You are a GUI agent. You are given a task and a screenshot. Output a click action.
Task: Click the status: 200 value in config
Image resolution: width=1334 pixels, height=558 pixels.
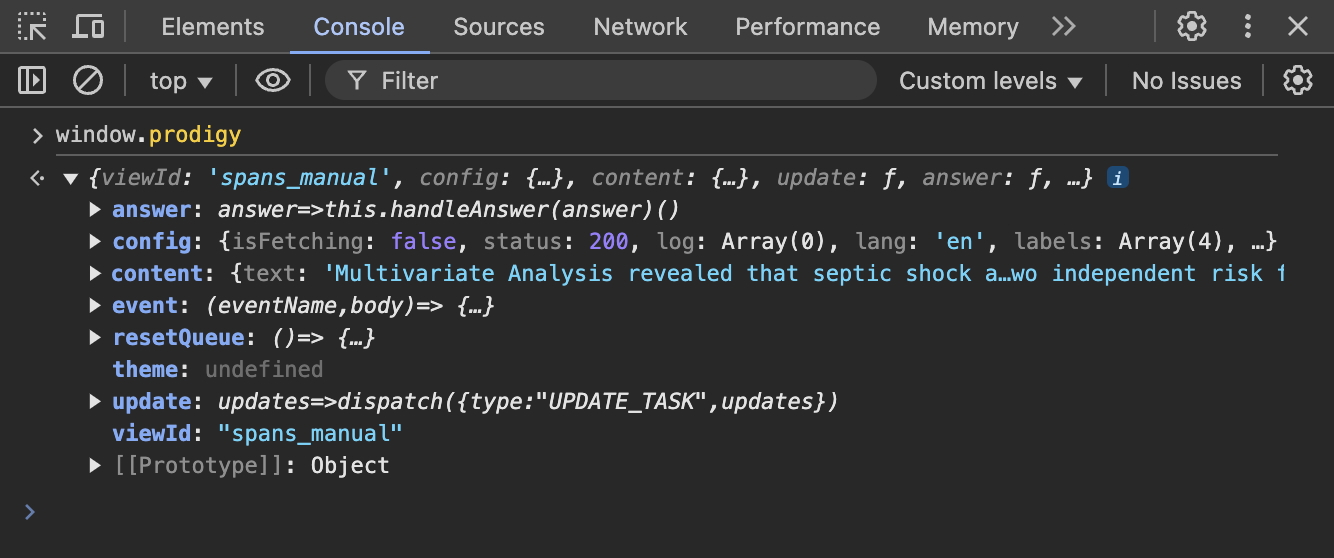click(x=556, y=242)
